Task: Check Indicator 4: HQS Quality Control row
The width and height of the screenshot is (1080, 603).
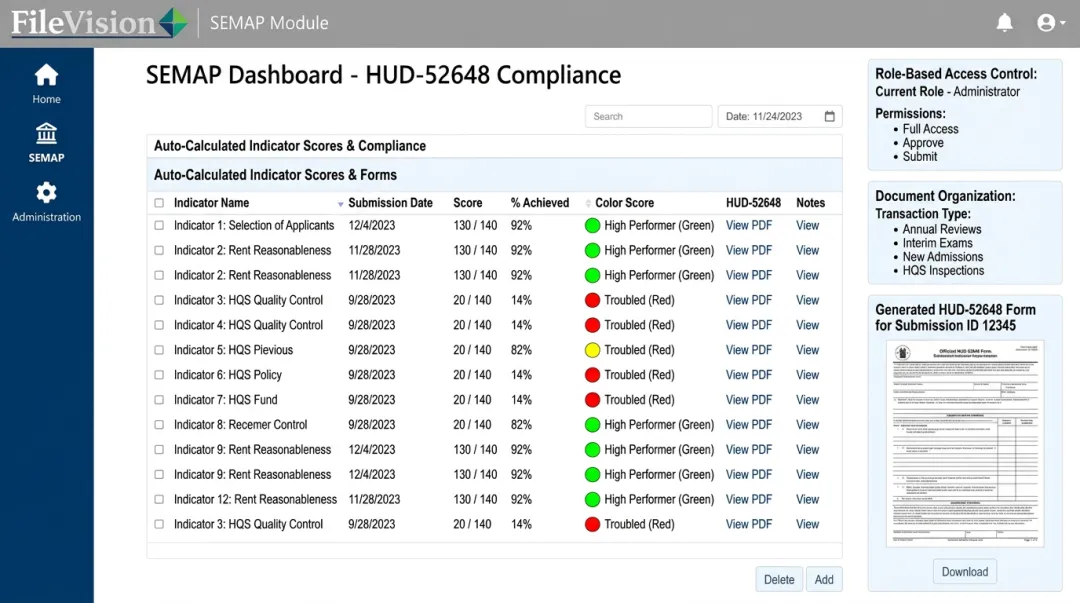Action: click(x=159, y=325)
